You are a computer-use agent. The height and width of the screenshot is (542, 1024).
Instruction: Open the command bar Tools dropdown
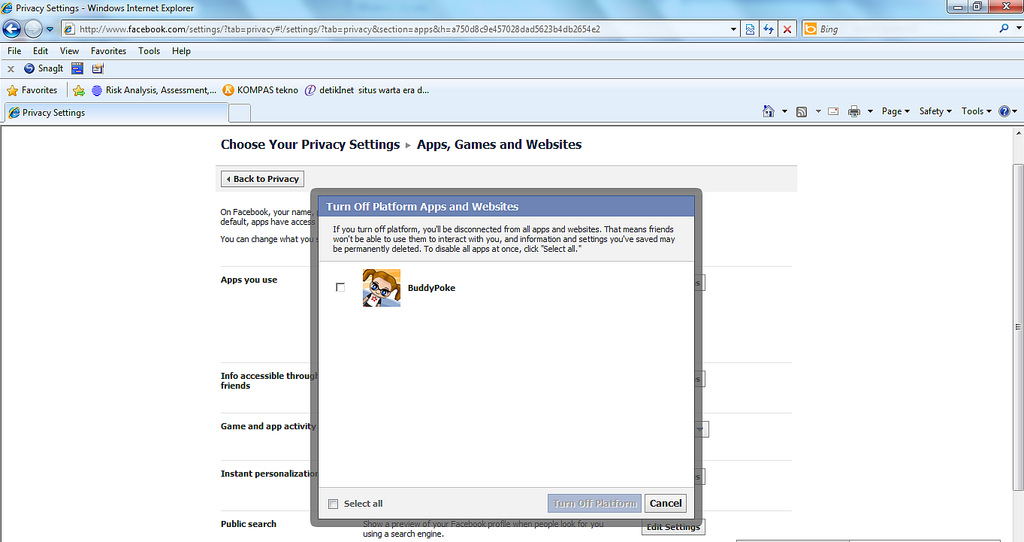(976, 111)
